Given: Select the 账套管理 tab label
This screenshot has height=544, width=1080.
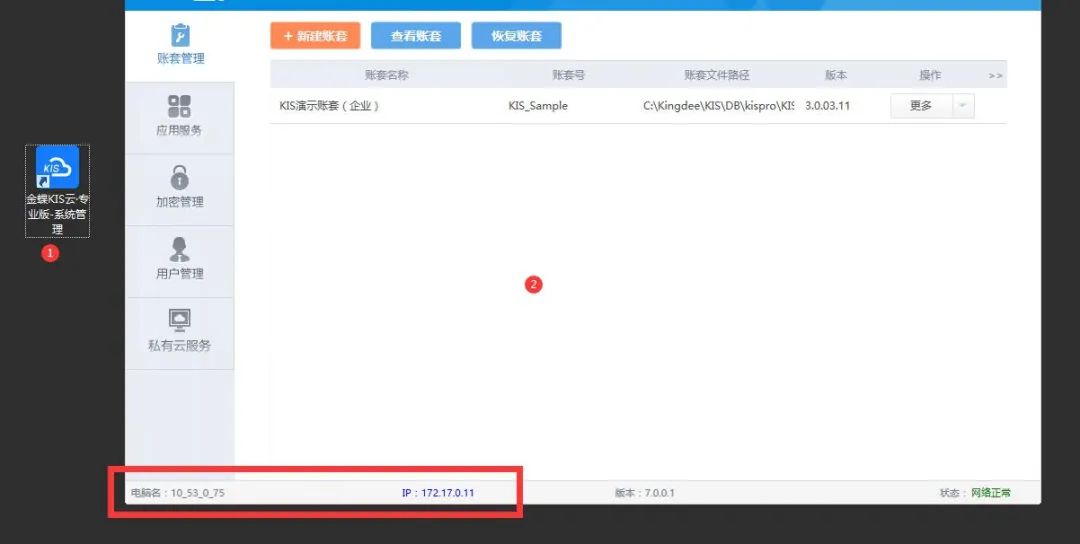Looking at the screenshot, I should coord(180,59).
